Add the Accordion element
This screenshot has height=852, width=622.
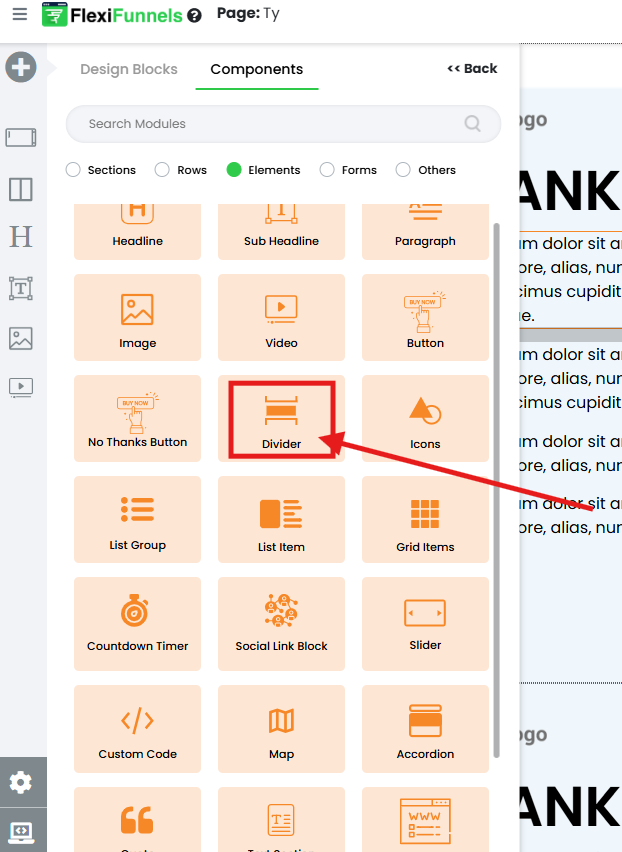425,729
